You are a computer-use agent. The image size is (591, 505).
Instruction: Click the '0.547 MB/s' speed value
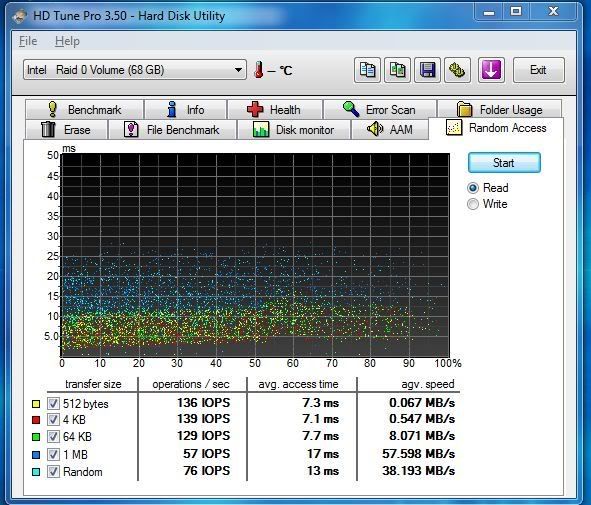[x=422, y=419]
